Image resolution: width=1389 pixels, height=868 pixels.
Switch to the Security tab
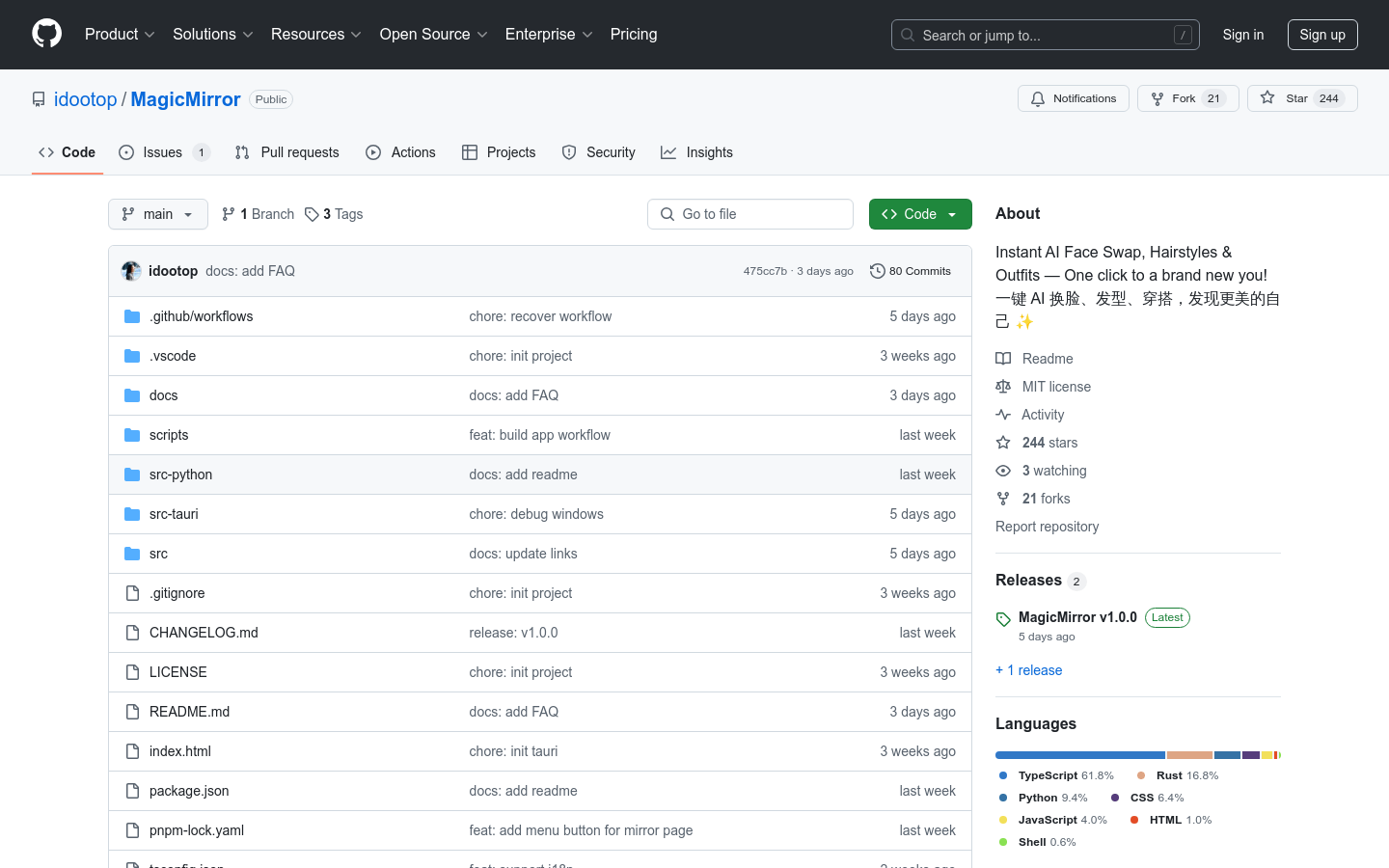pos(599,152)
